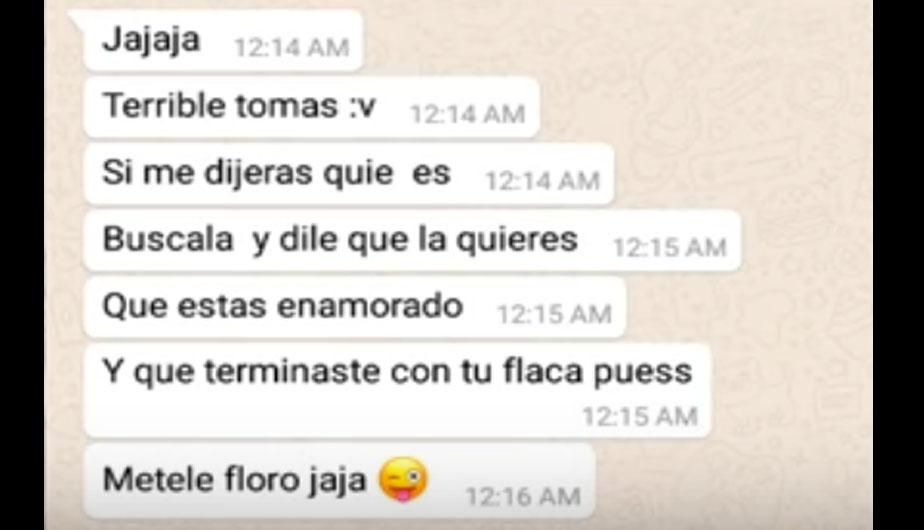Click the winking tongue-out emoji
The width and height of the screenshot is (924, 530).
point(404,479)
